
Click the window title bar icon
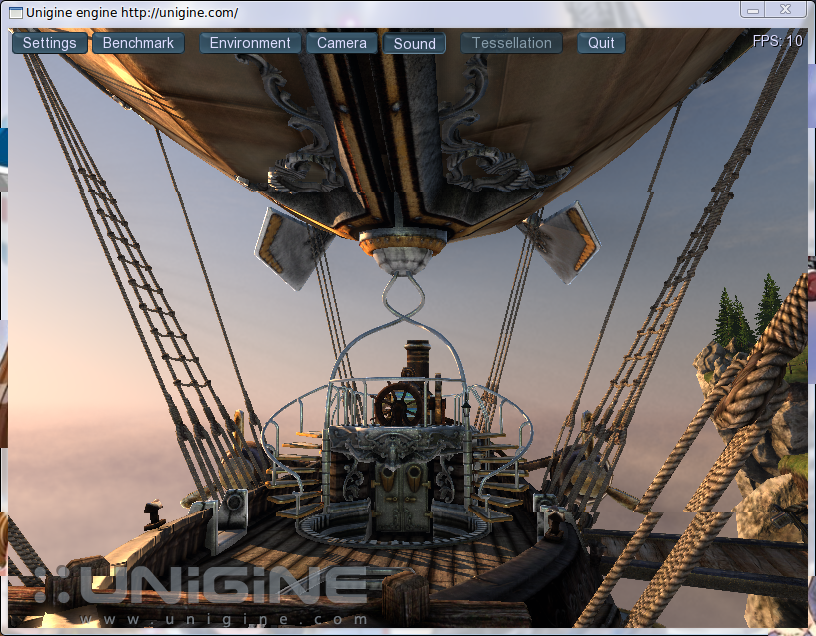pyautogui.click(x=16, y=12)
